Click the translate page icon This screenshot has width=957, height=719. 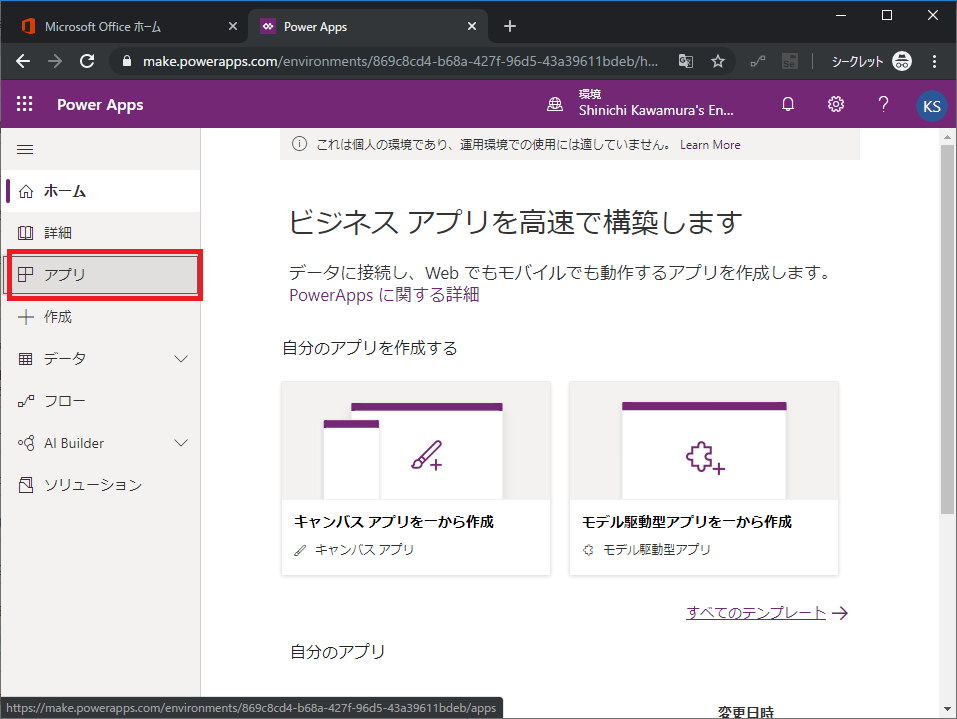pyautogui.click(x=685, y=61)
